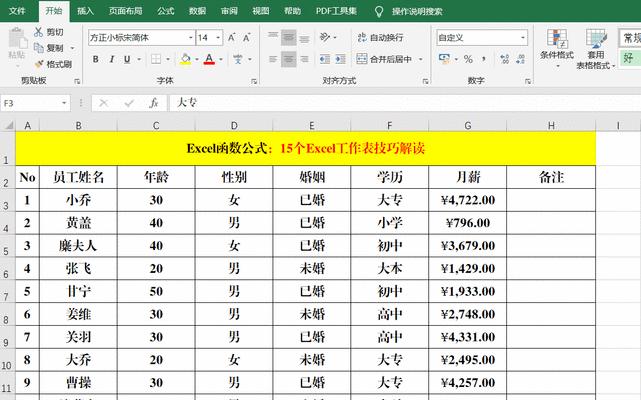The width and height of the screenshot is (641, 400).
Task: Click the 自动换行 wrap text button
Action: [x=380, y=38]
